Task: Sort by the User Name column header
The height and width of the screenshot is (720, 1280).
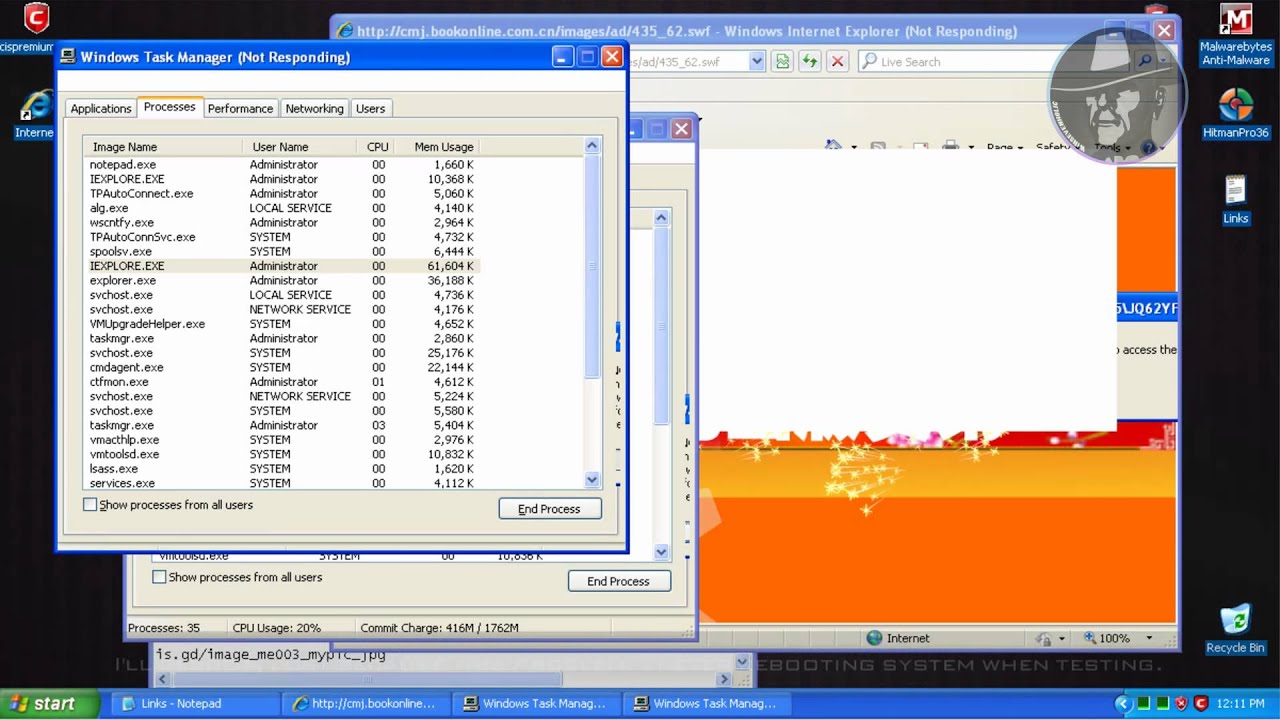Action: click(x=298, y=147)
